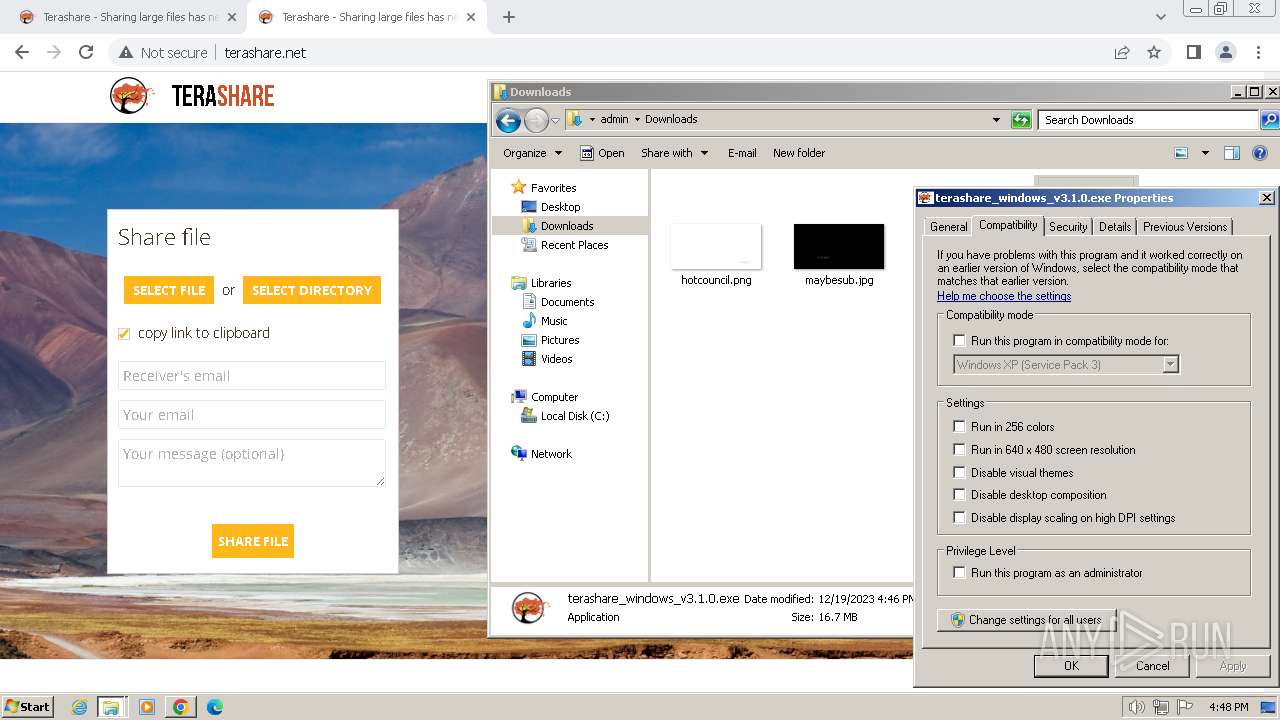Open Microsoft Edge from the taskbar

pos(214,707)
